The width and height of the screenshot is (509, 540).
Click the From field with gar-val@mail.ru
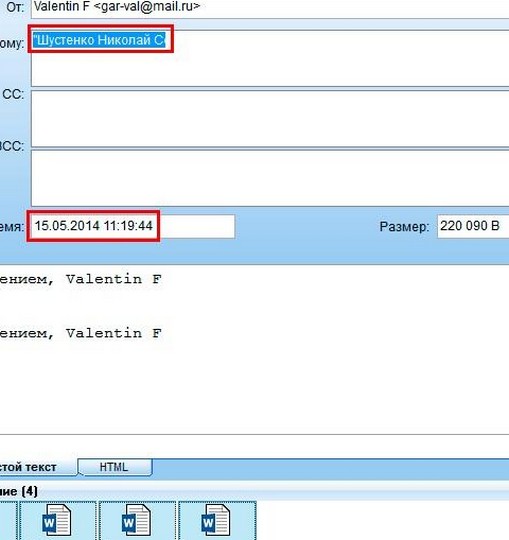coord(270,8)
